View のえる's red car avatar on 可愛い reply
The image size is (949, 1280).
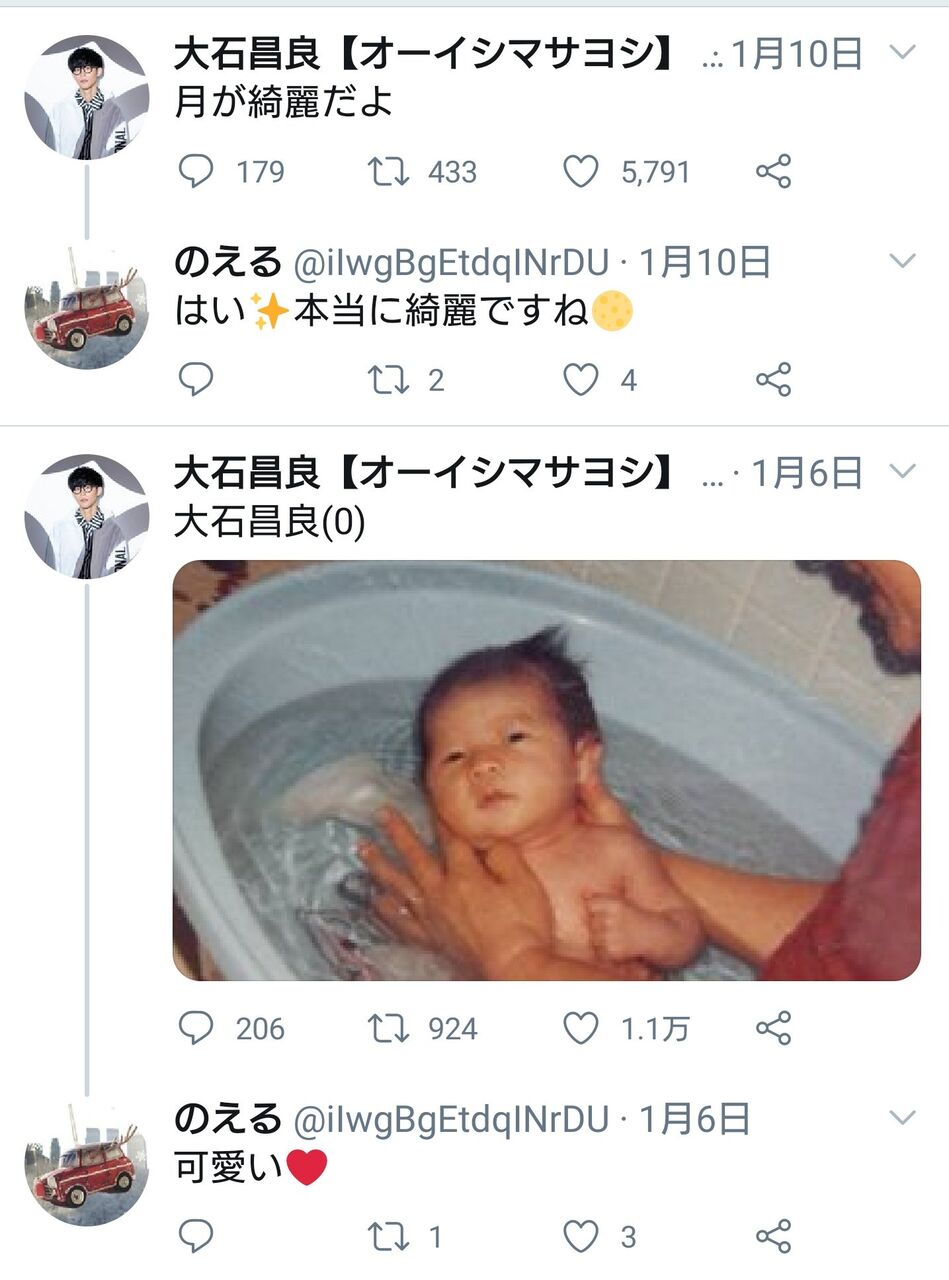point(86,1164)
